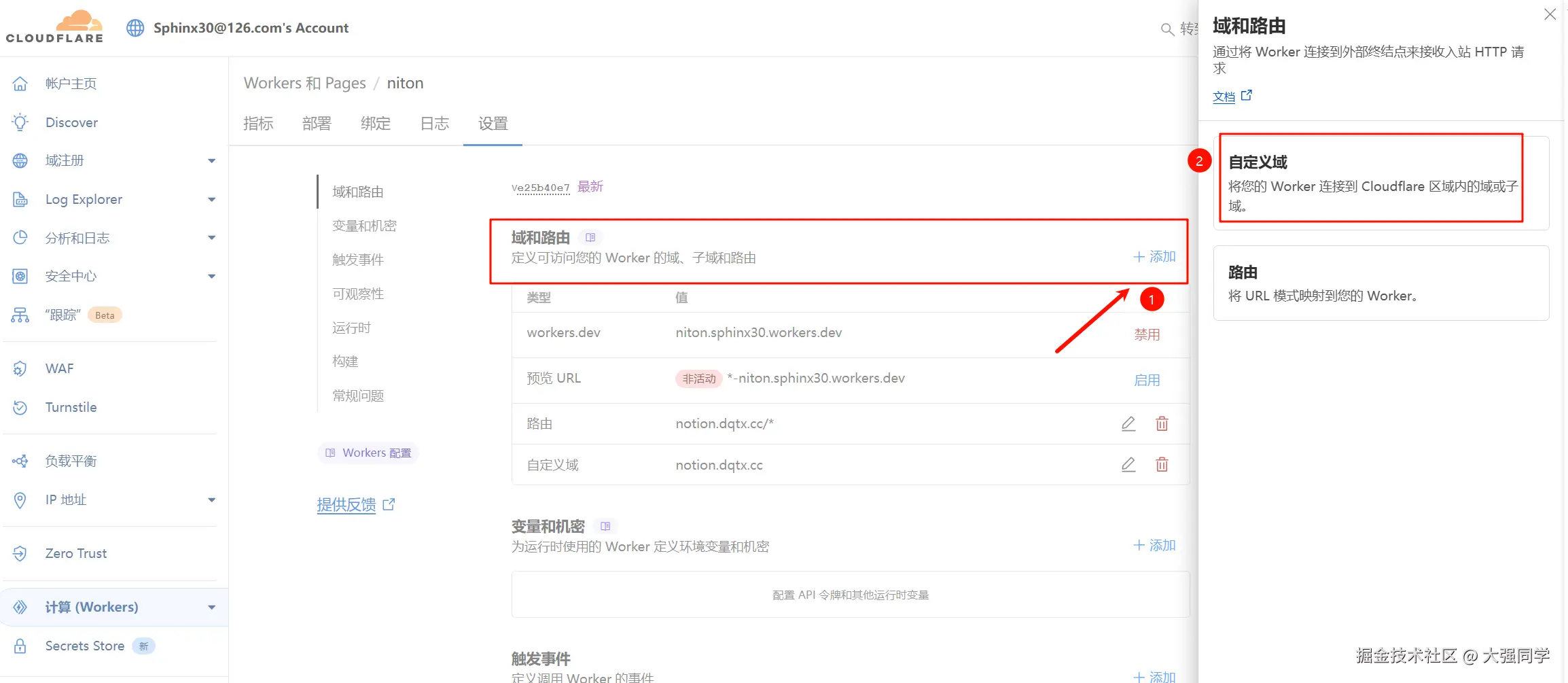Edit the notion.dqtx.cc/* route with pencil icon
The width and height of the screenshot is (1568, 683).
(x=1128, y=423)
